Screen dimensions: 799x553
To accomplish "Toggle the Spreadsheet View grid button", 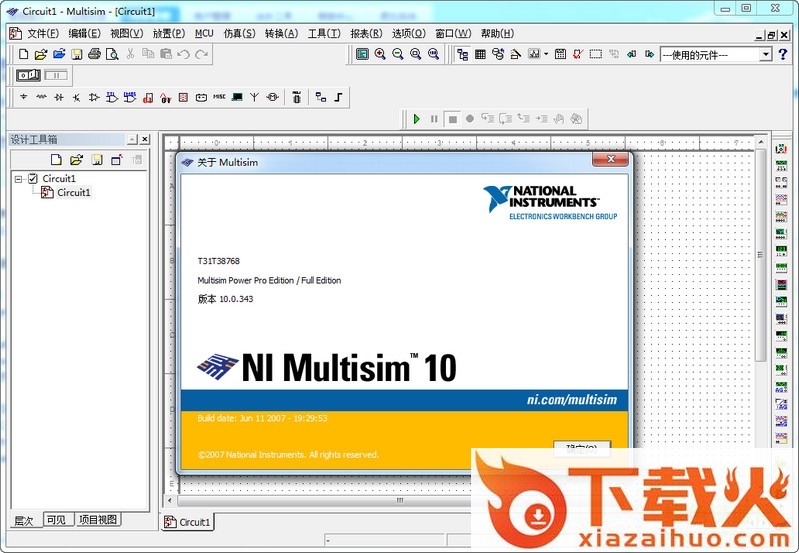I will point(480,54).
